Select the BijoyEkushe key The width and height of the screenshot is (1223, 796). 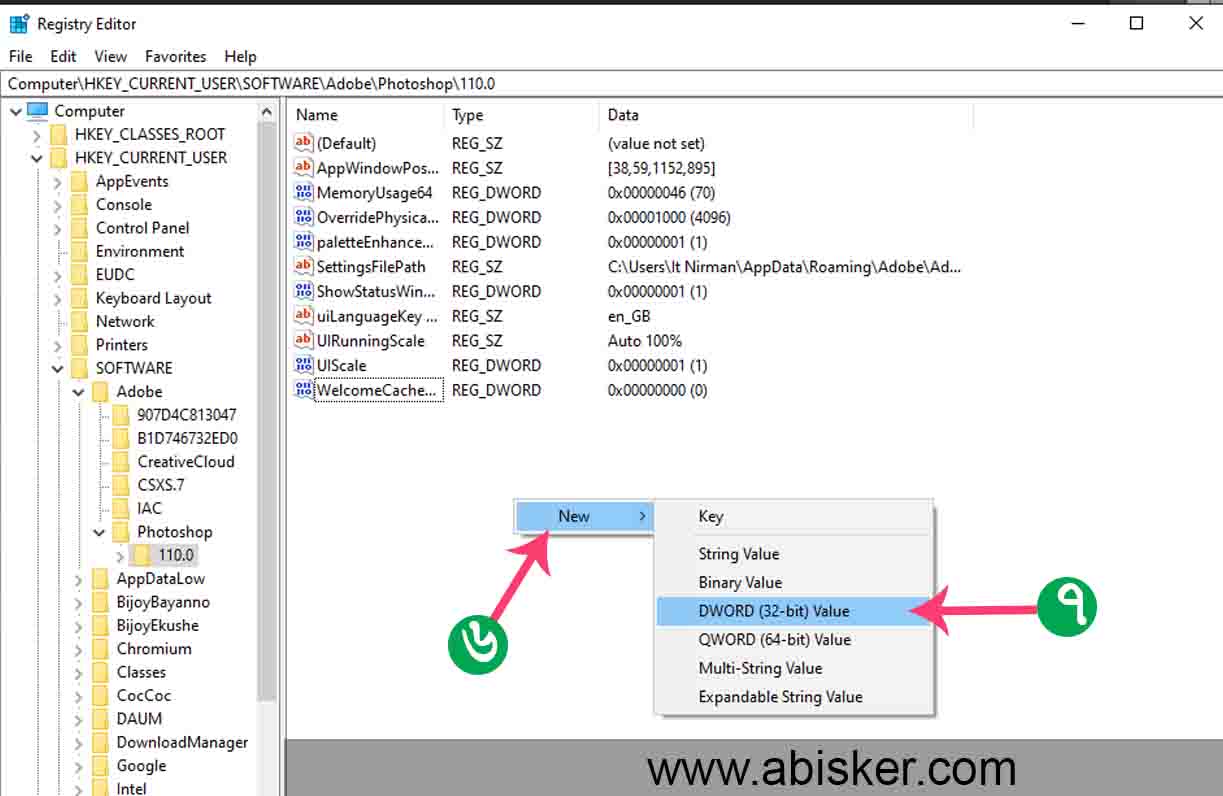click(157, 626)
